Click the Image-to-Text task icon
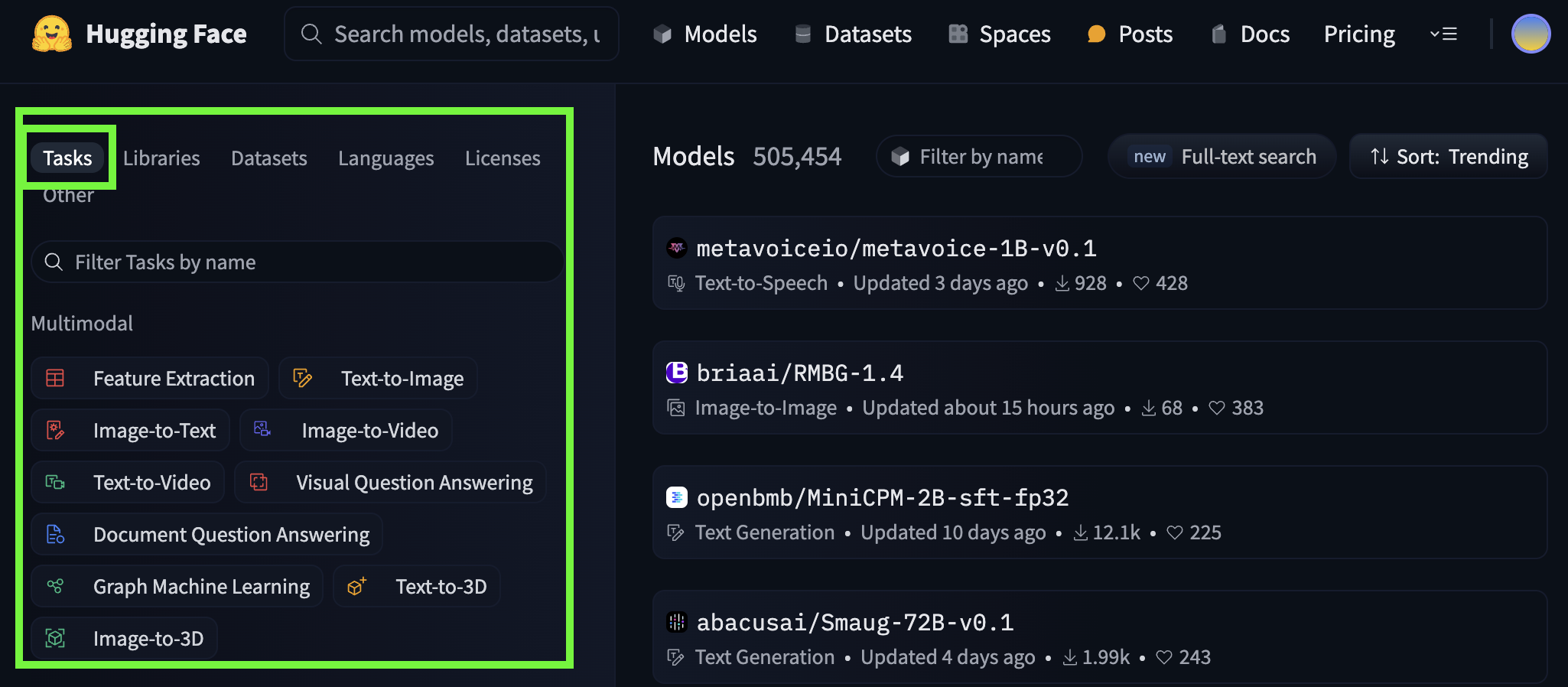The image size is (1568, 687). (x=55, y=430)
